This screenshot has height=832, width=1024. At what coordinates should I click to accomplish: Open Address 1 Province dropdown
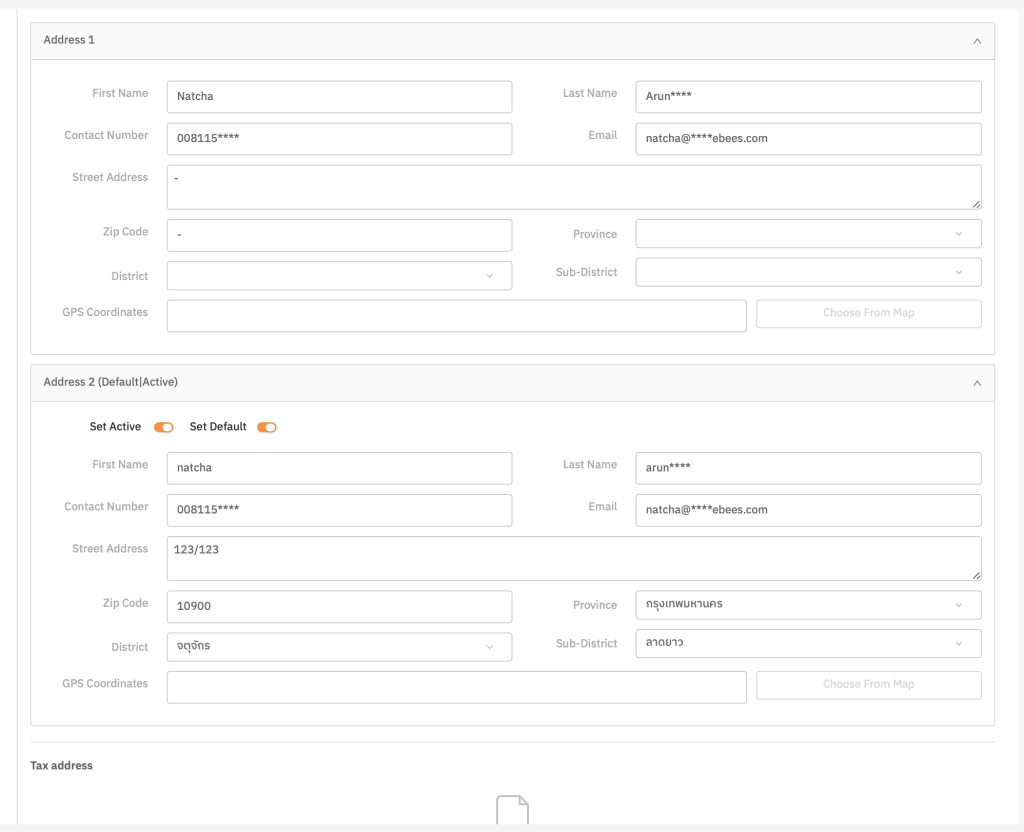(x=808, y=234)
